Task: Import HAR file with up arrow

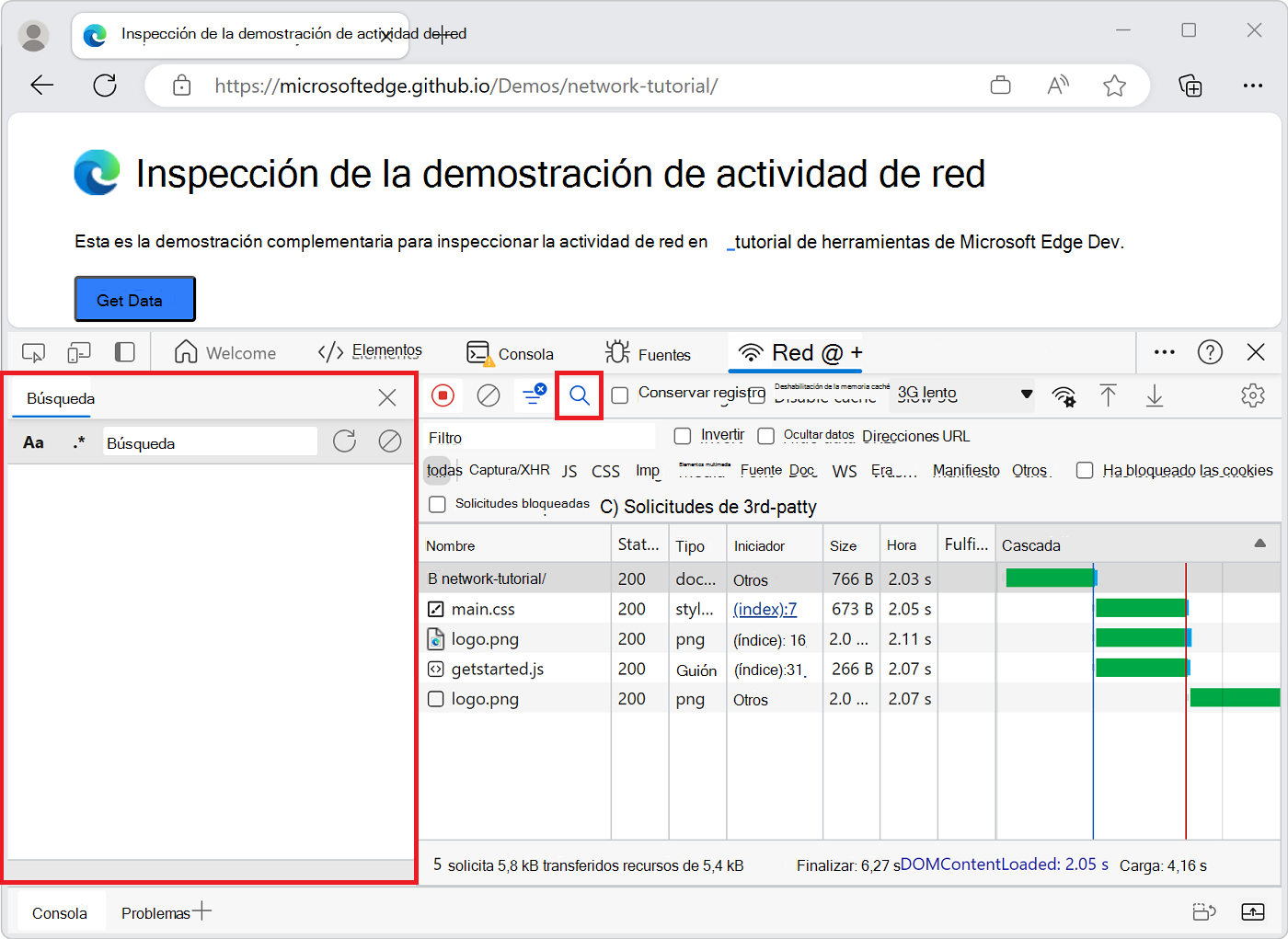Action: pyautogui.click(x=1109, y=395)
